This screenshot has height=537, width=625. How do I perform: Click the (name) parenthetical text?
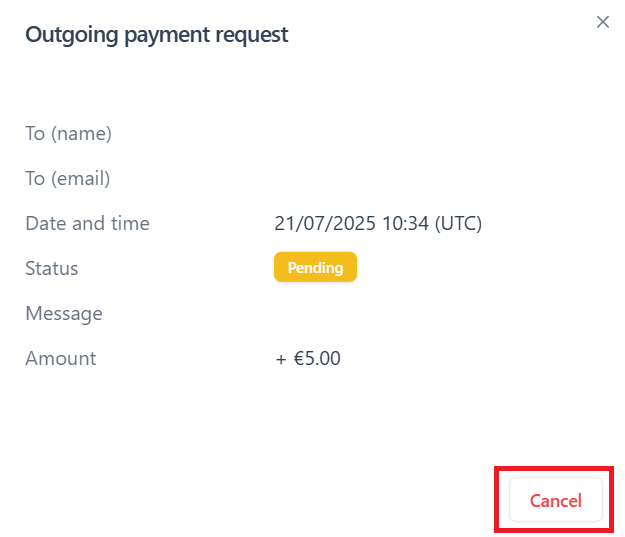point(81,133)
